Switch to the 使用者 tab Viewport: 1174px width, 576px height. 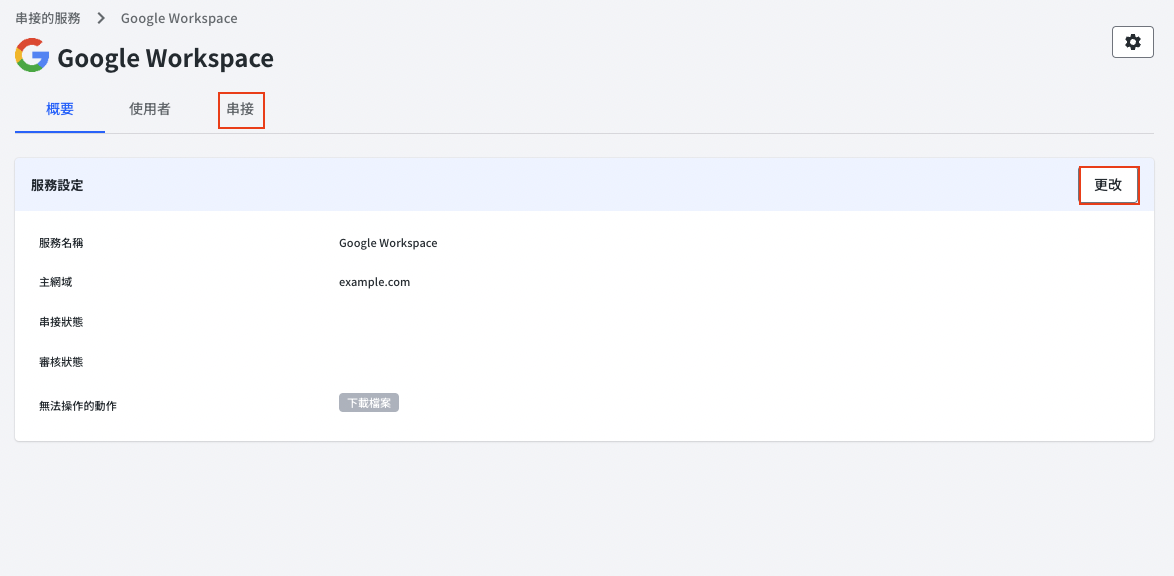150,109
